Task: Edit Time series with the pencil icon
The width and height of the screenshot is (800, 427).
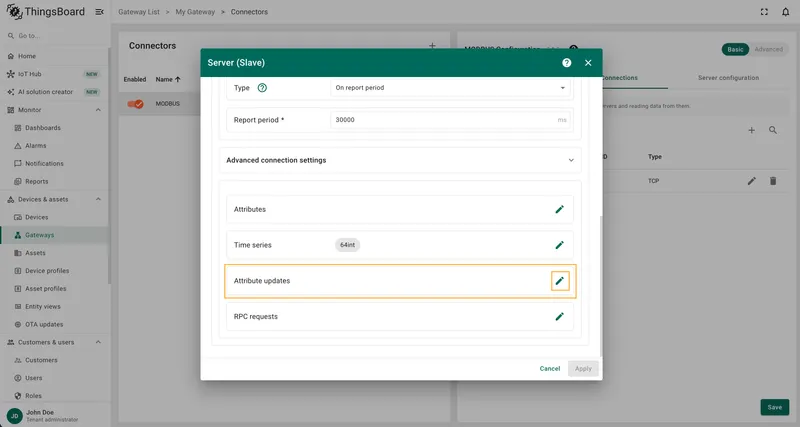Action: 560,245
